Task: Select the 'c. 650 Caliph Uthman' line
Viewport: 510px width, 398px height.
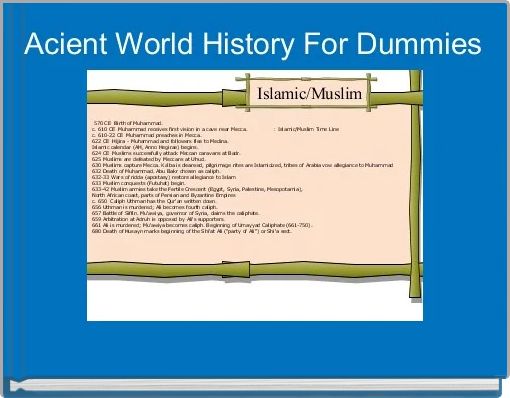Action: 154,201
